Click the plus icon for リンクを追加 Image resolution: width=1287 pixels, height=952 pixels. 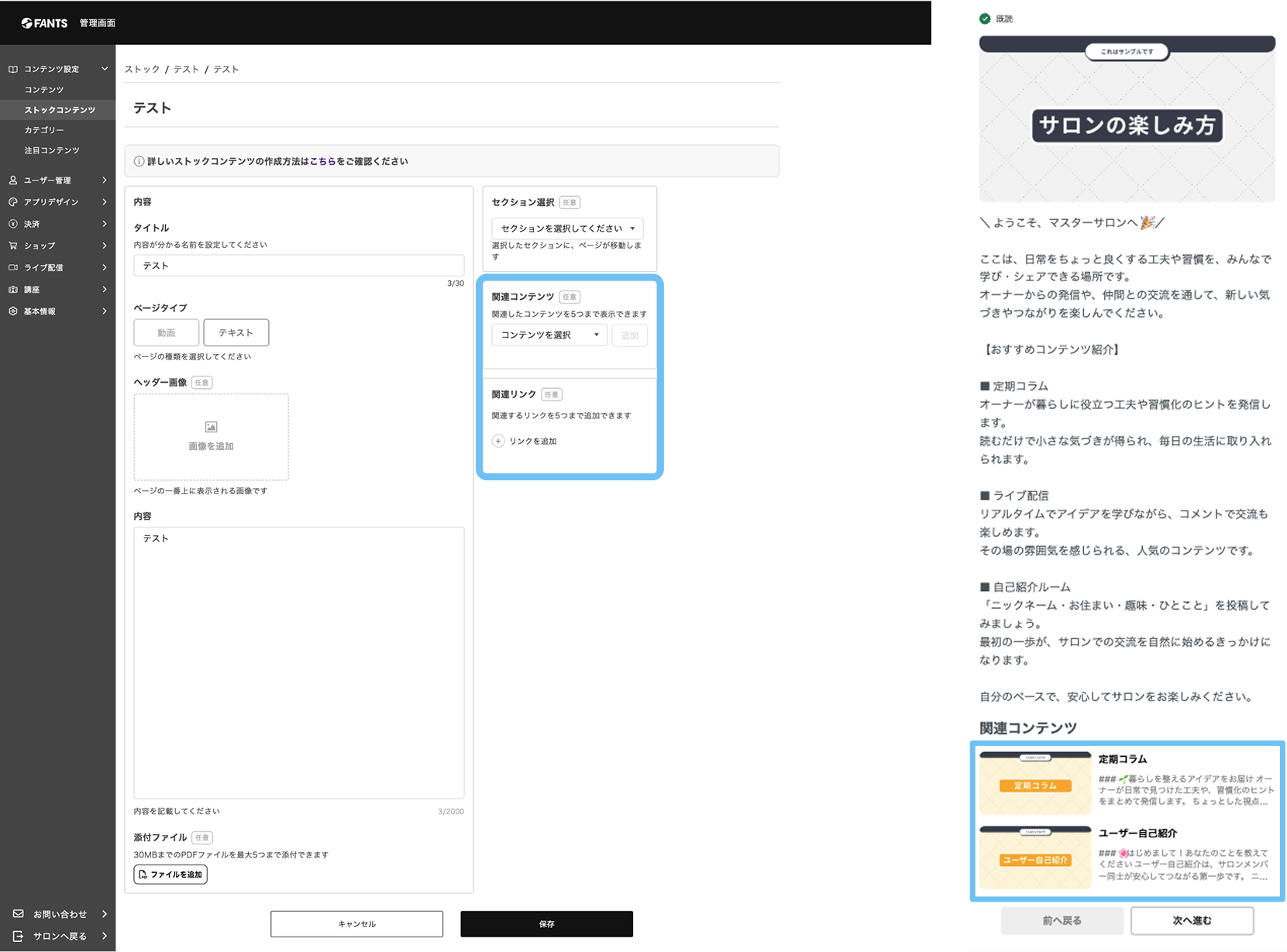tap(498, 441)
